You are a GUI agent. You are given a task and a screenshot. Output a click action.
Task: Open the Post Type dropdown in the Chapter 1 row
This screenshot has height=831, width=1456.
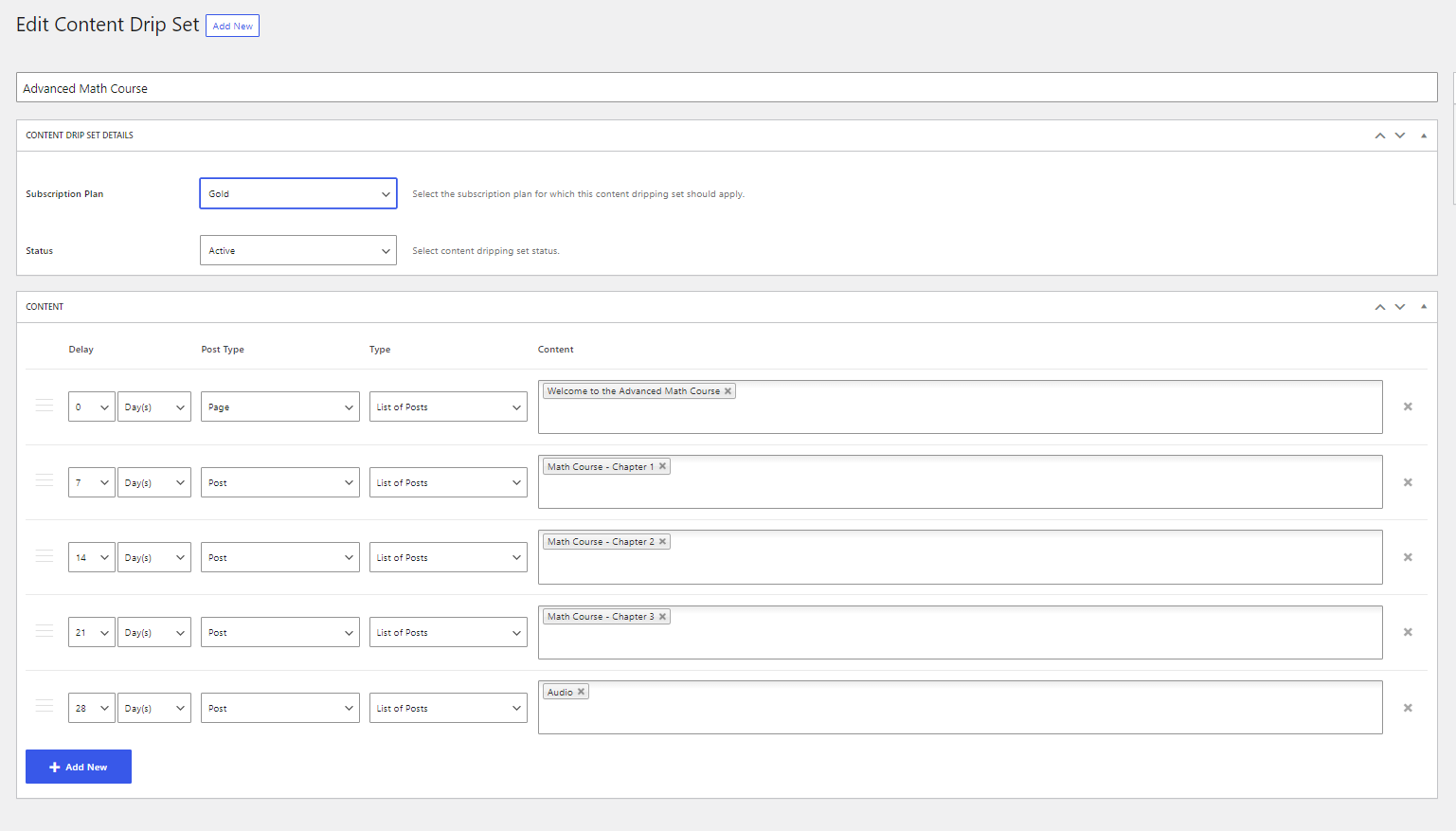(280, 482)
